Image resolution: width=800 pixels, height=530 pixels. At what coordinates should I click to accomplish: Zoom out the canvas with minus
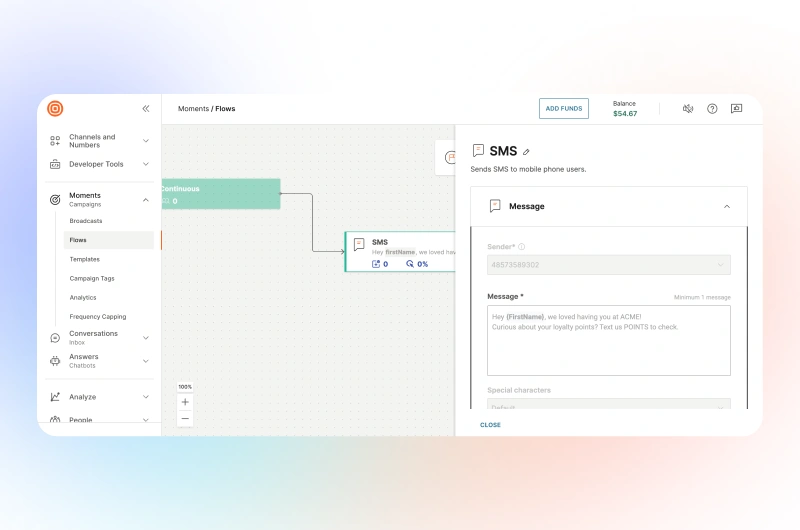tap(185, 419)
